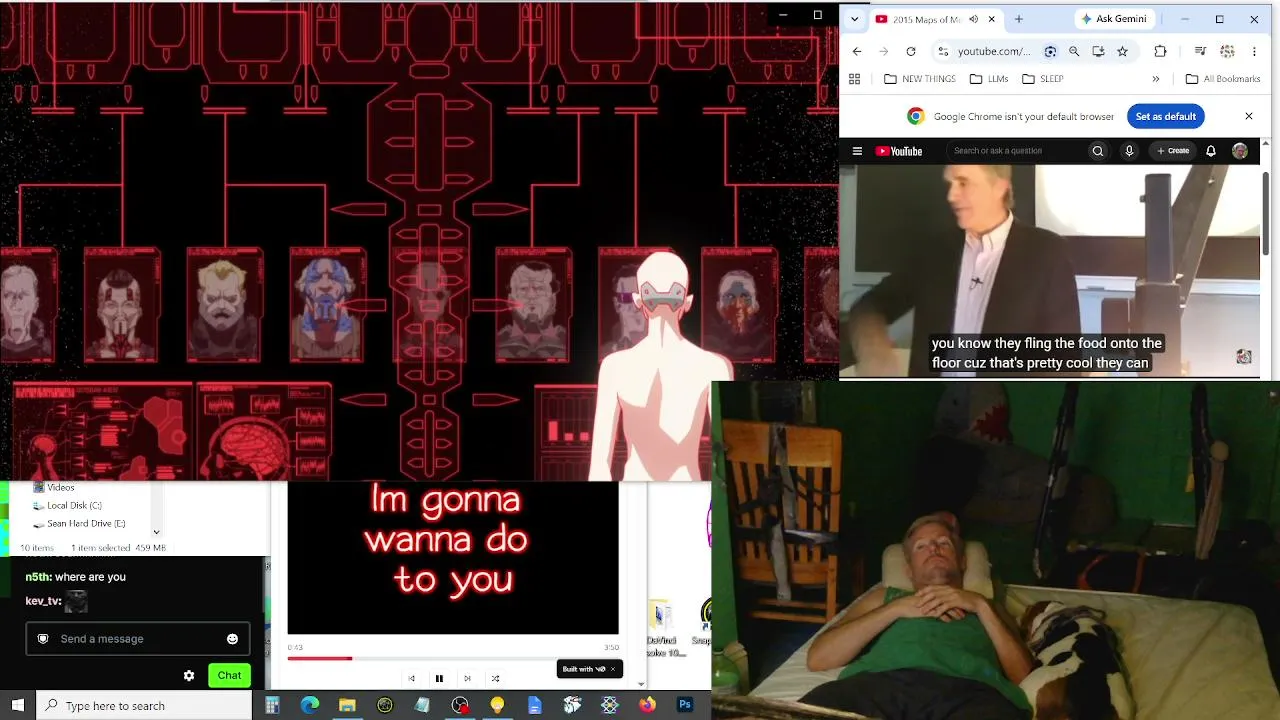The image size is (1280, 720).
Task: Open the LLMs bookmark folder
Action: click(x=989, y=79)
